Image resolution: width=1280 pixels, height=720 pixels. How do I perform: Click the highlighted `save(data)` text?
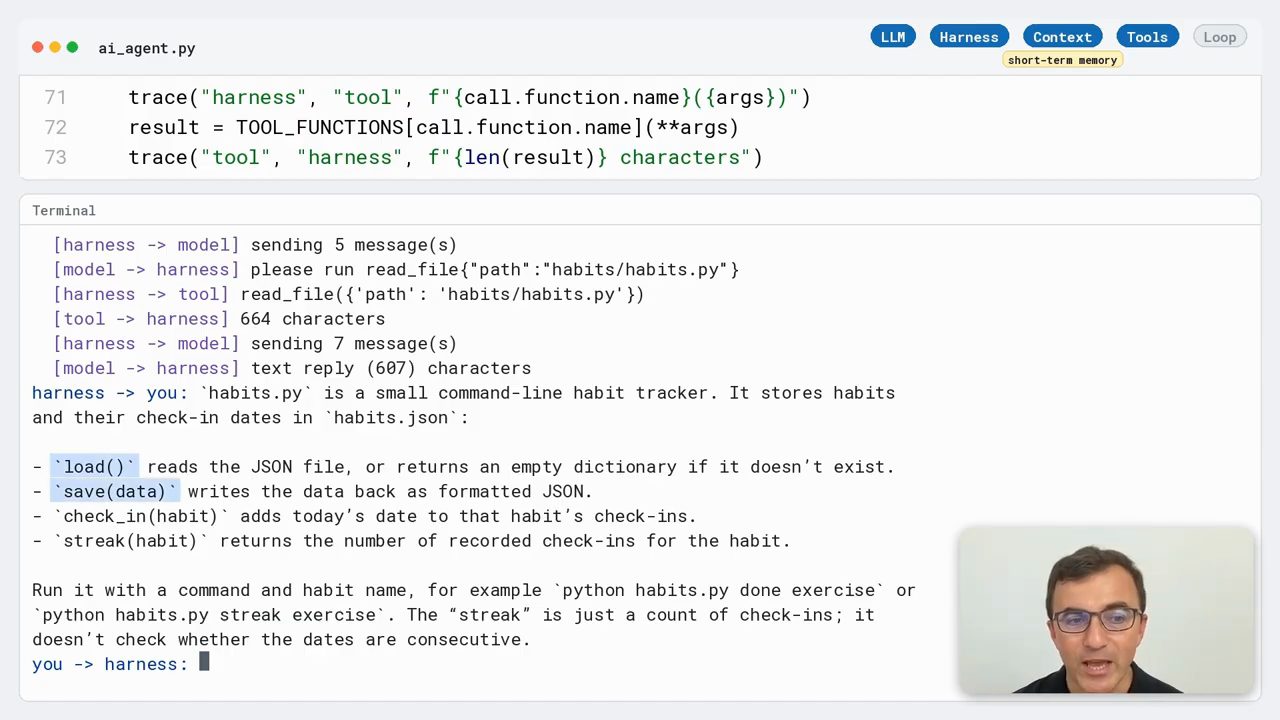115,491
